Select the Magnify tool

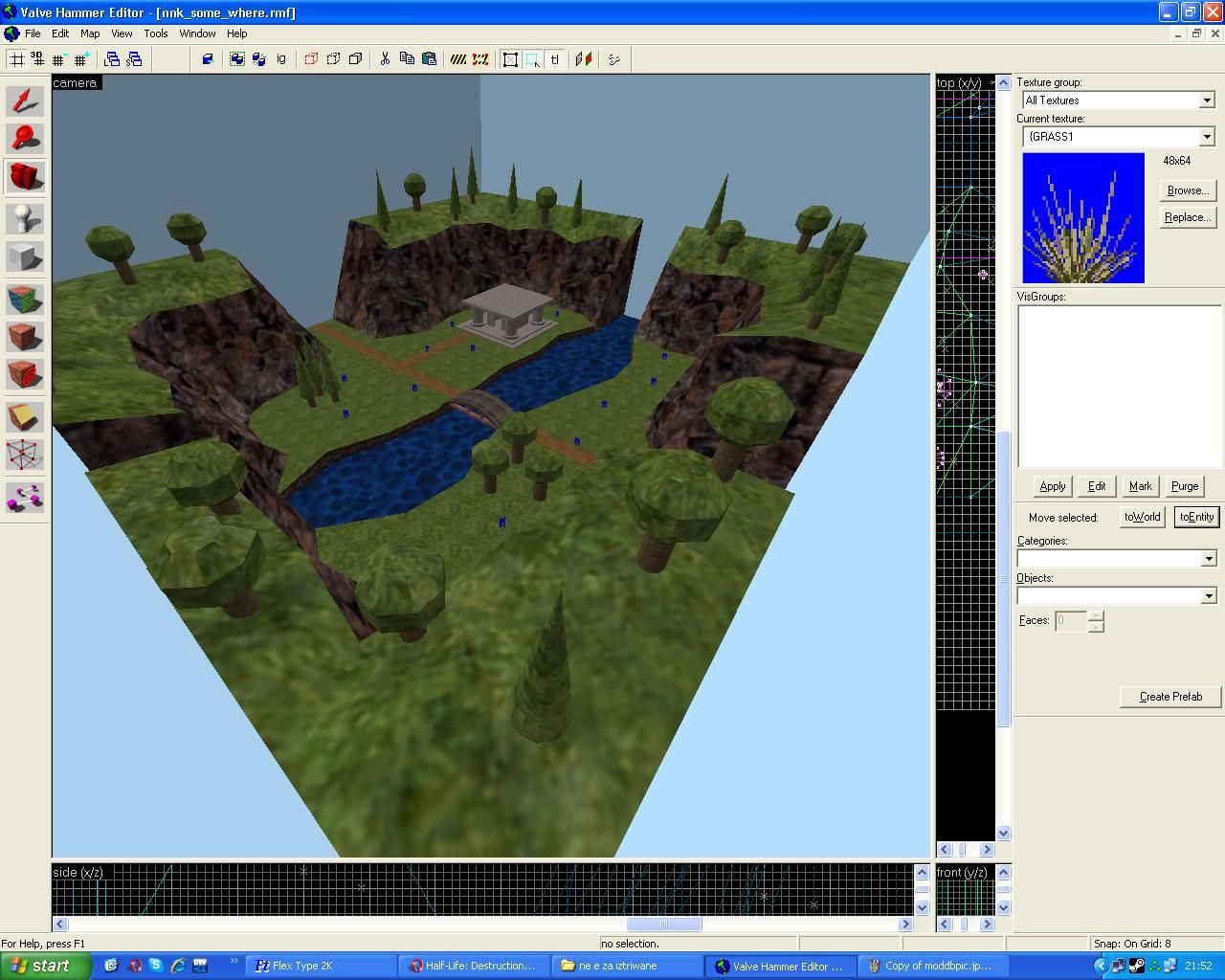(x=25, y=139)
